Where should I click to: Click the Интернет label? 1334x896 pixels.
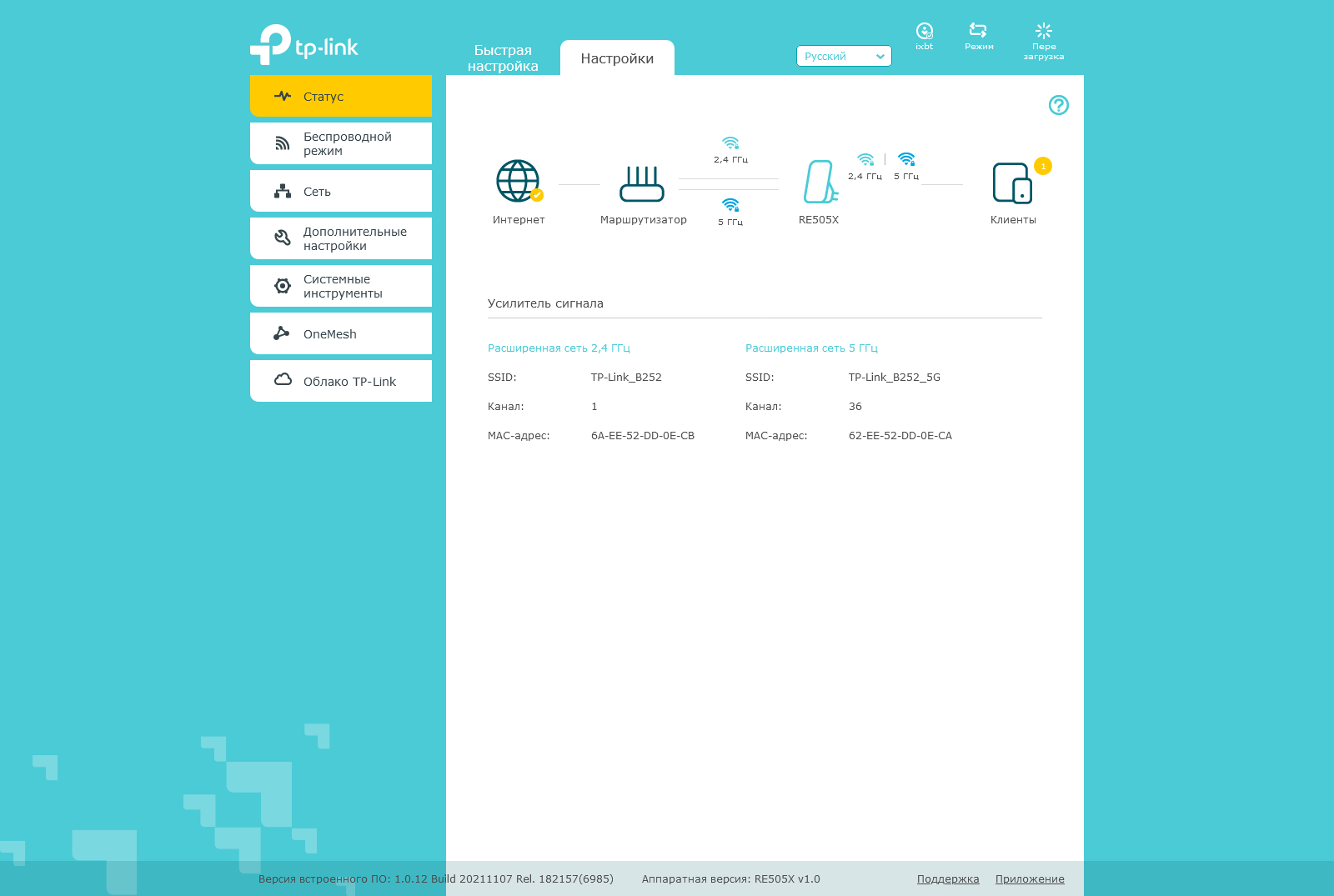pyautogui.click(x=519, y=220)
